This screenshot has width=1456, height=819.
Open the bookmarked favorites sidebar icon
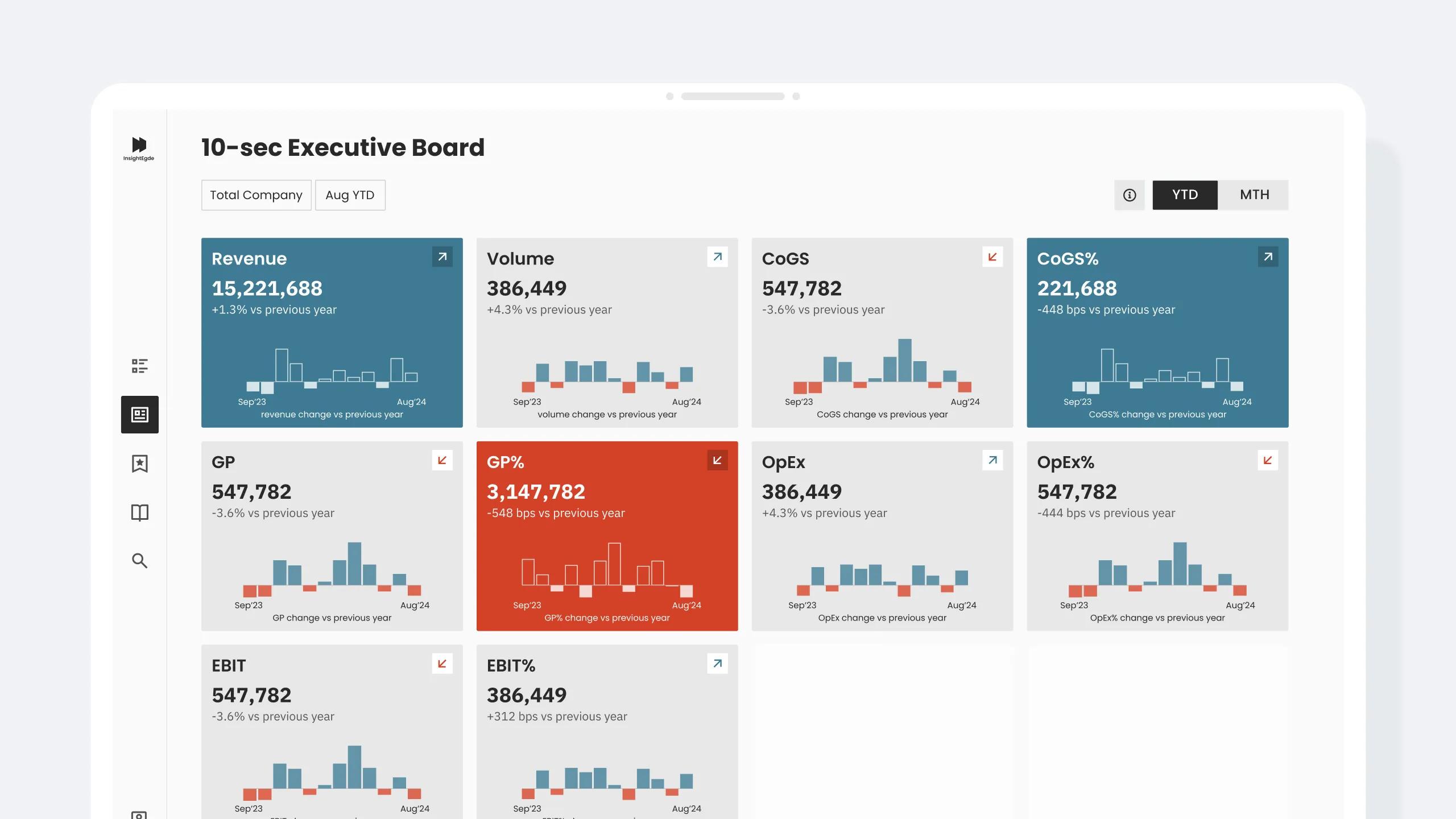139,464
